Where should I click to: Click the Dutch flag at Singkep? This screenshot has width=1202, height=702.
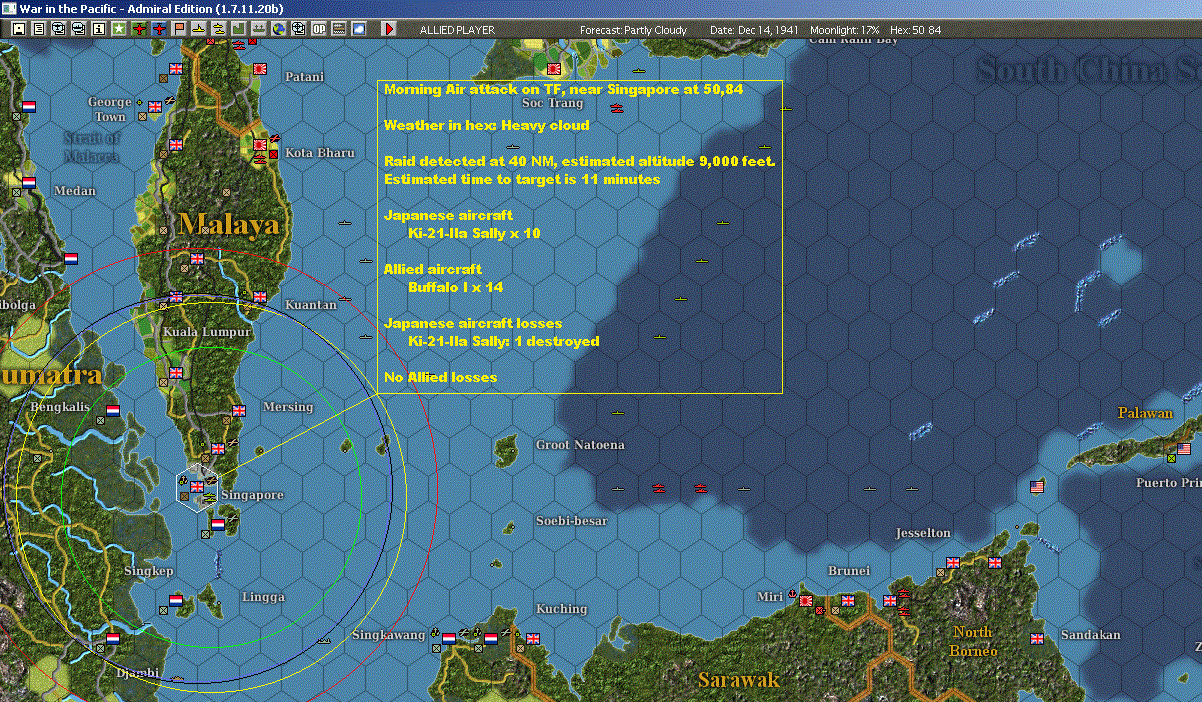coord(176,600)
